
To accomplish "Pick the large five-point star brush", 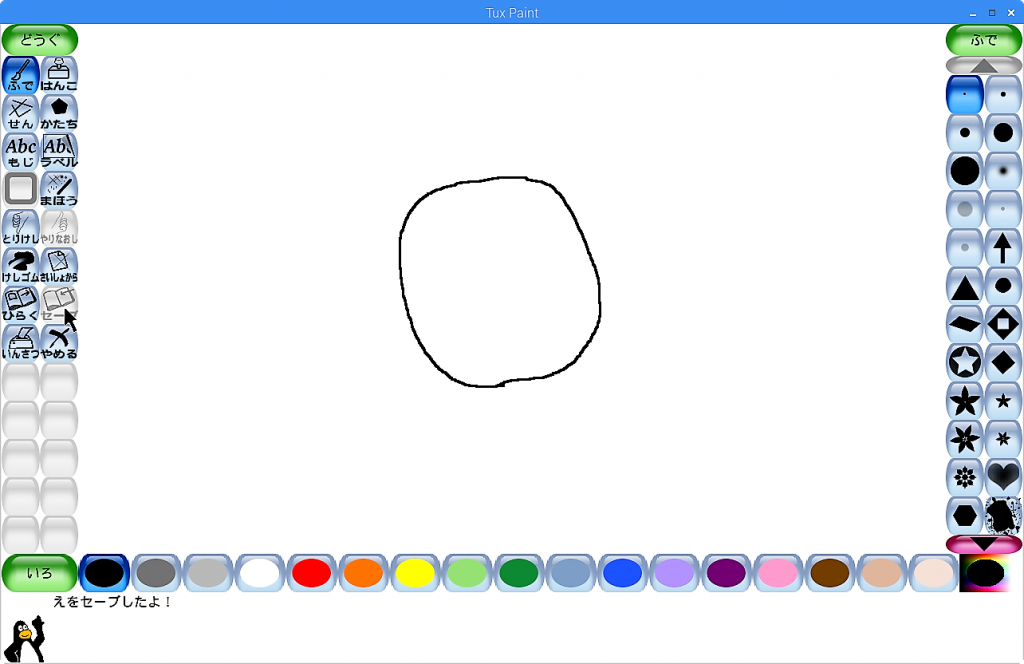I will (965, 401).
